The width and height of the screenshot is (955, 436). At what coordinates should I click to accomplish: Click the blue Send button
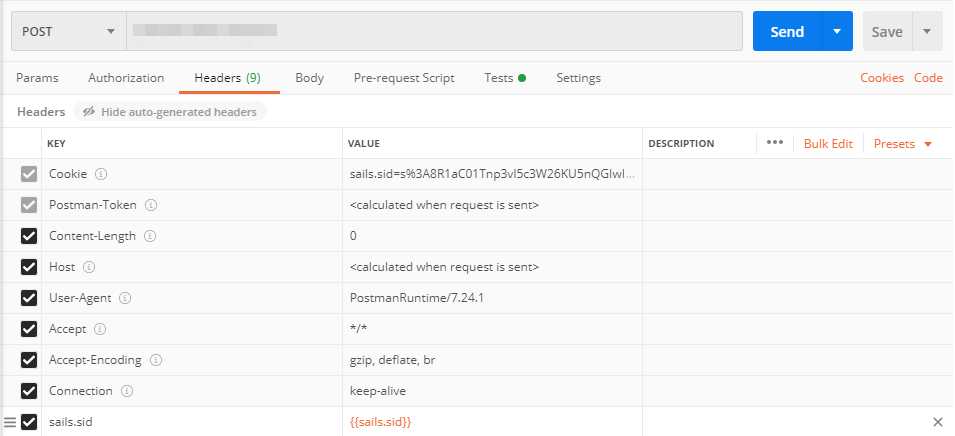coord(787,31)
